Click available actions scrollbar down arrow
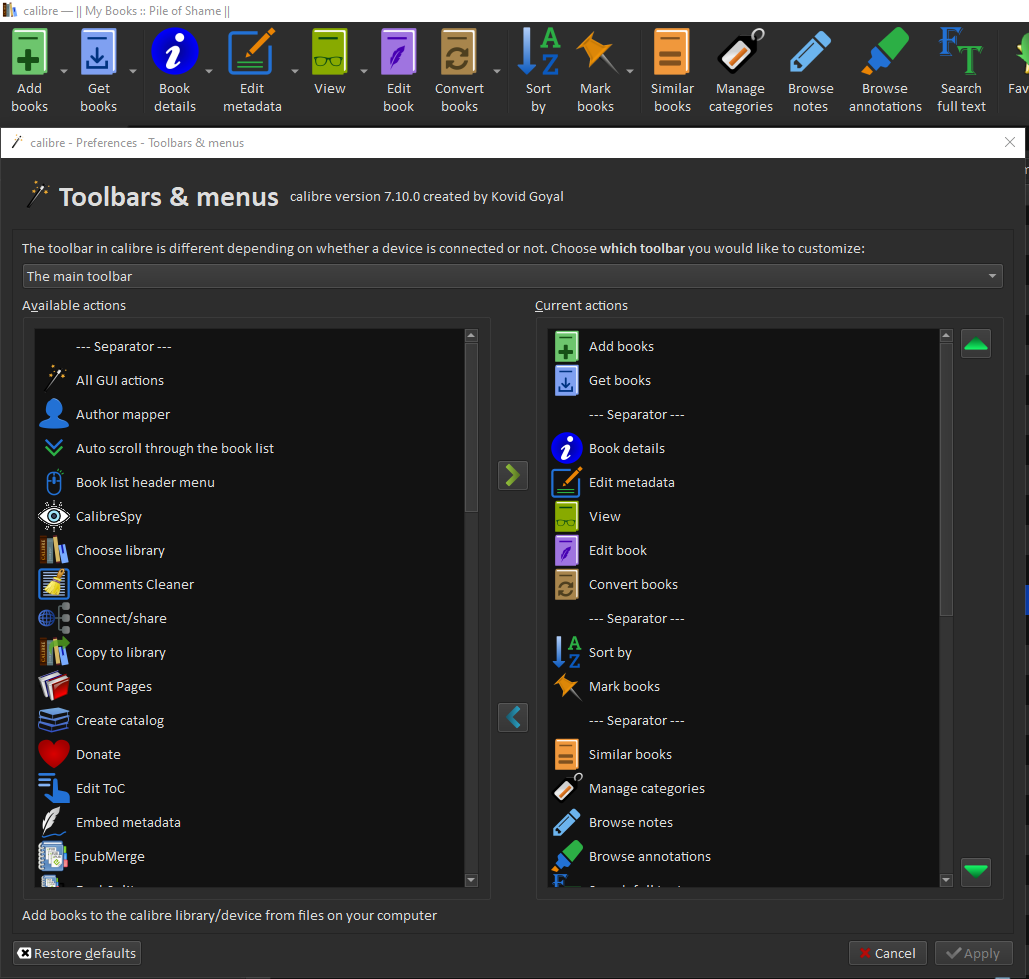Viewport: 1029px width, 979px height. (471, 880)
